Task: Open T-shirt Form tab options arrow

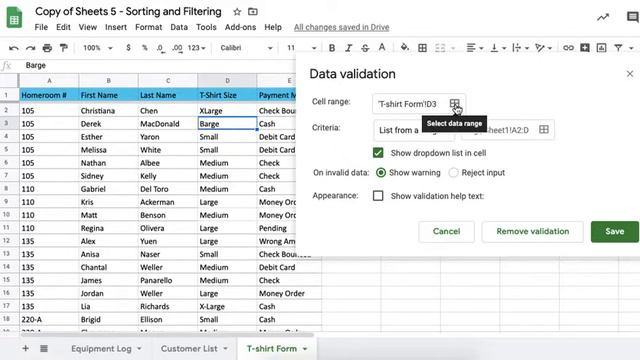Action: [x=305, y=349]
